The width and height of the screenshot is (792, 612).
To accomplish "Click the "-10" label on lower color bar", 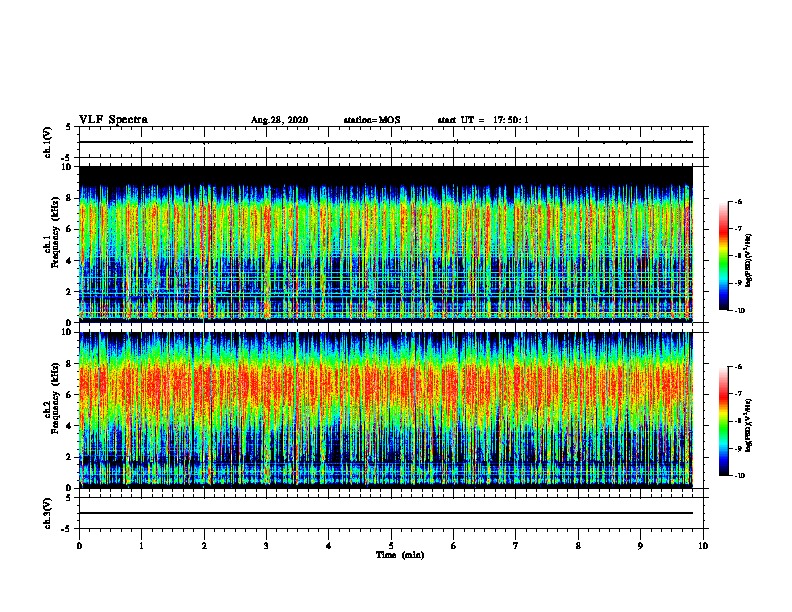I will point(740,476).
